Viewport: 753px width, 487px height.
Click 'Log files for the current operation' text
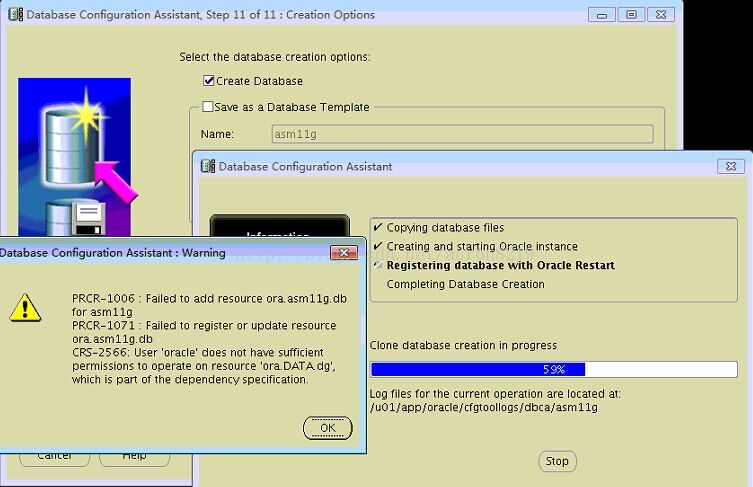click(495, 394)
